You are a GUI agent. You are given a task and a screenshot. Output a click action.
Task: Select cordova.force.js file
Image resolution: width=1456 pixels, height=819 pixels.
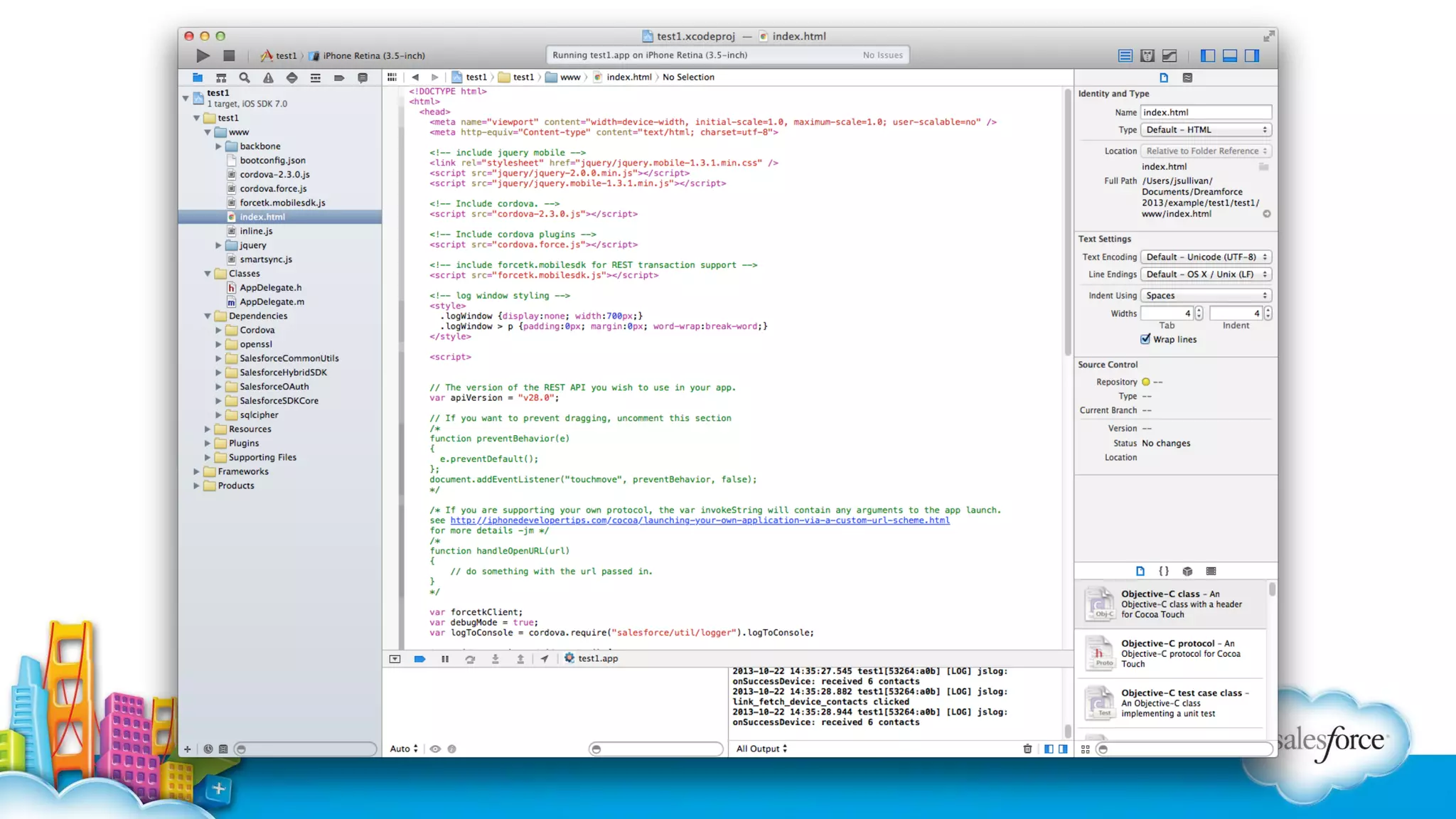[x=273, y=188]
